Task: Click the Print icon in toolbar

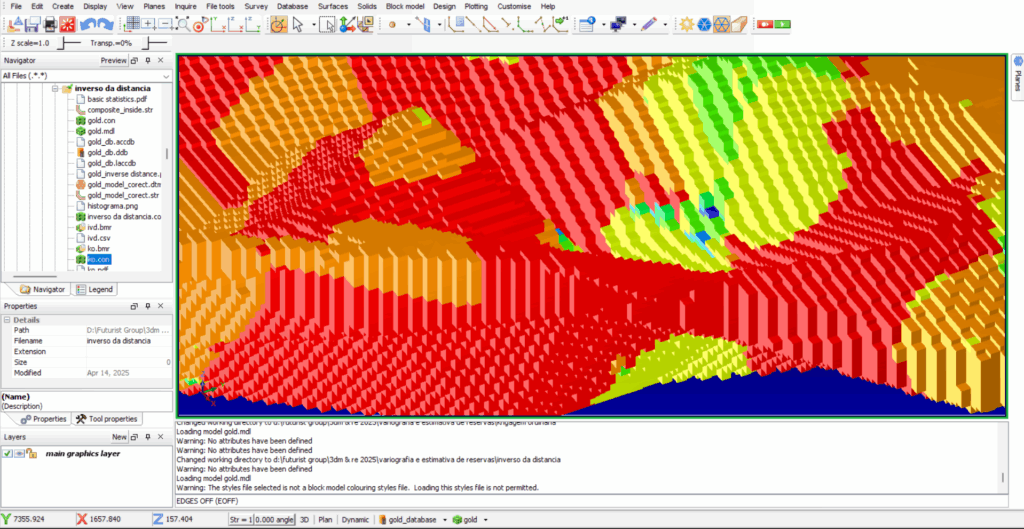Action: click(x=50, y=25)
